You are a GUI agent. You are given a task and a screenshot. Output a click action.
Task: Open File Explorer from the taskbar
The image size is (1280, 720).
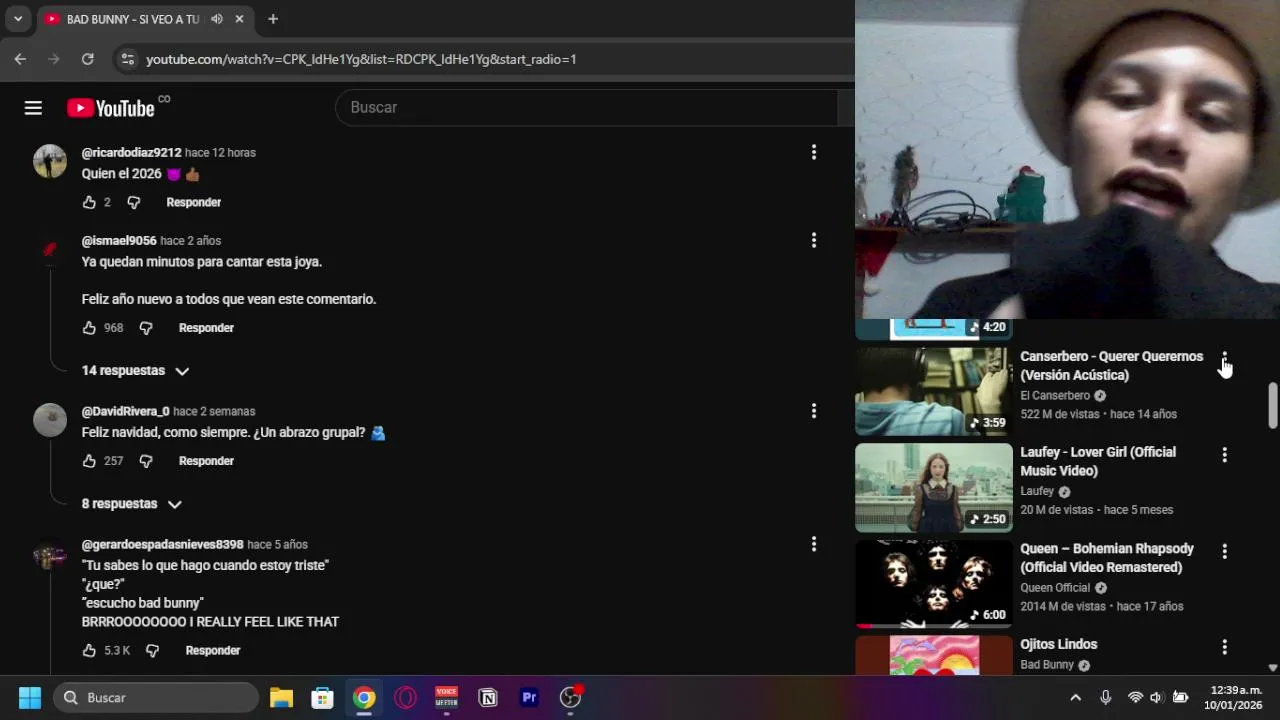pyautogui.click(x=281, y=697)
